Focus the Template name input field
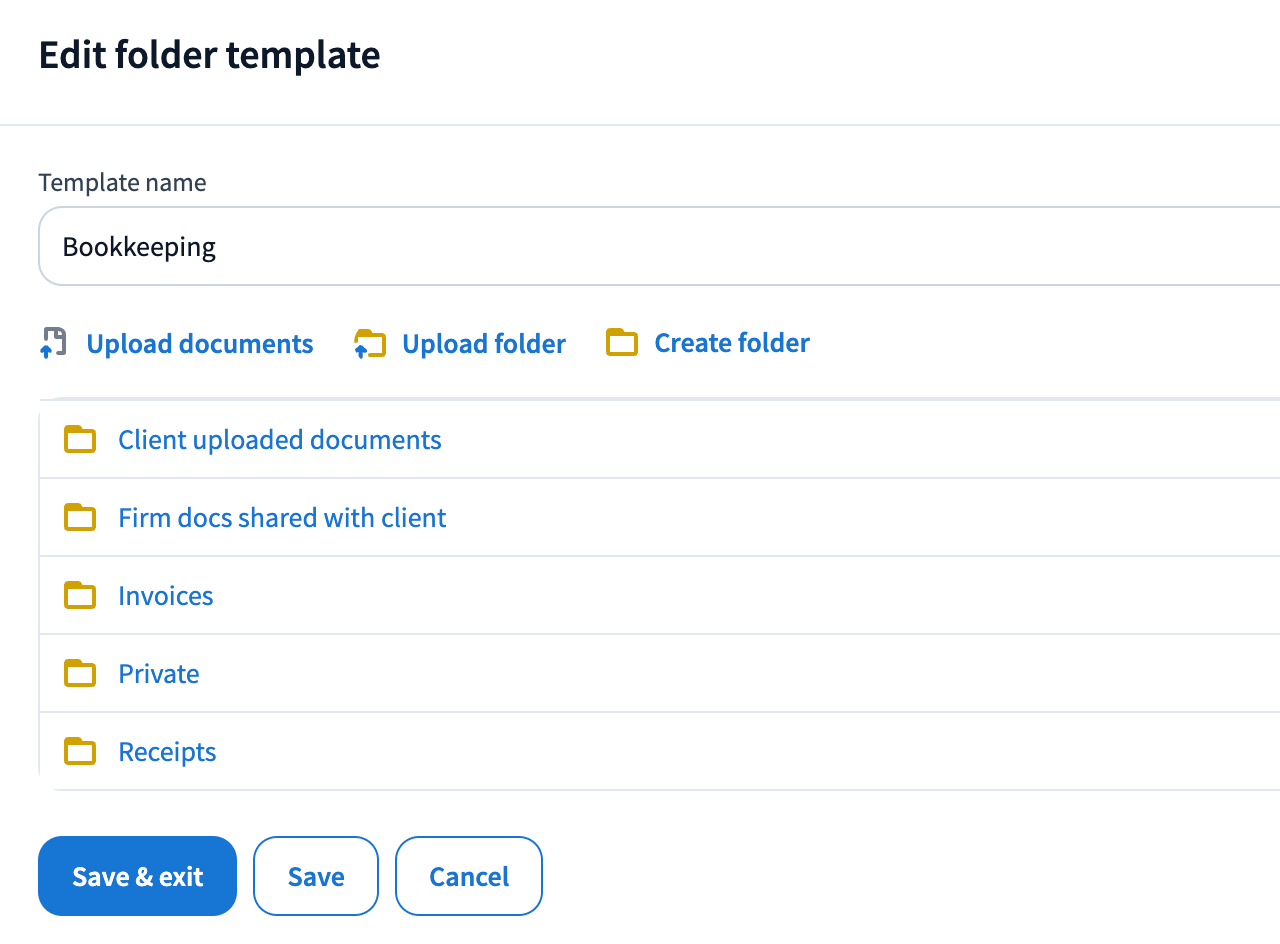This screenshot has height=944, width=1280. tap(650, 247)
